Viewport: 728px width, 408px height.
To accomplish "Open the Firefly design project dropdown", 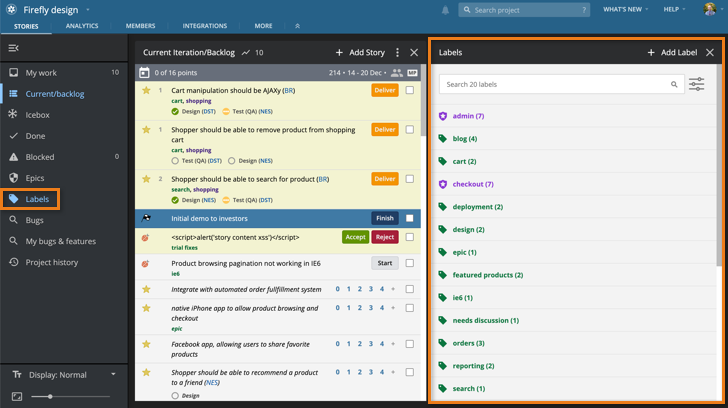I will [88, 10].
